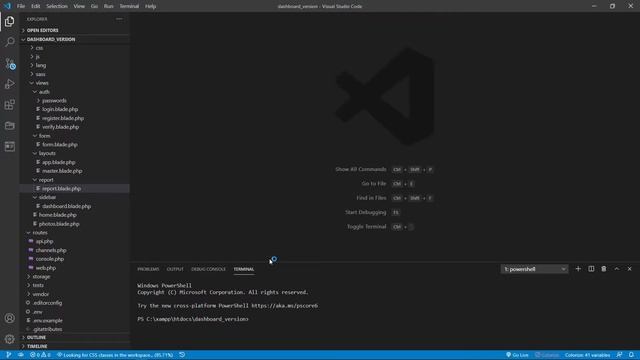Open Source Control view

[x=10, y=63]
